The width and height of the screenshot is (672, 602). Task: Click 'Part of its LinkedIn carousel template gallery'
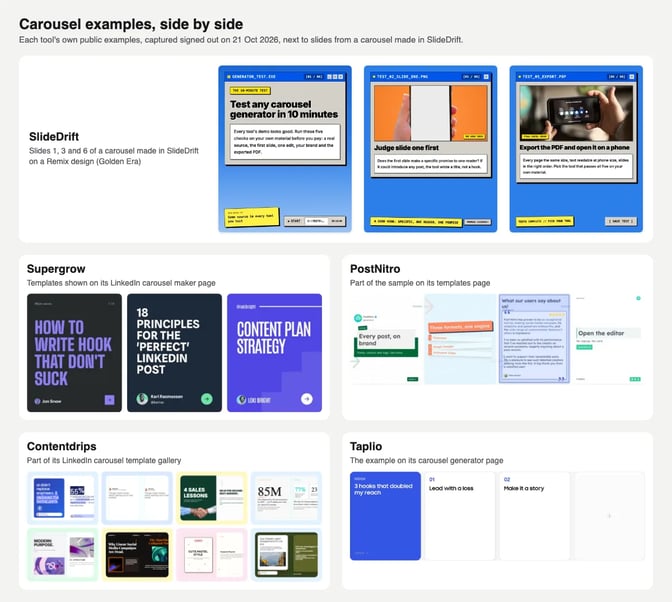[104, 461]
